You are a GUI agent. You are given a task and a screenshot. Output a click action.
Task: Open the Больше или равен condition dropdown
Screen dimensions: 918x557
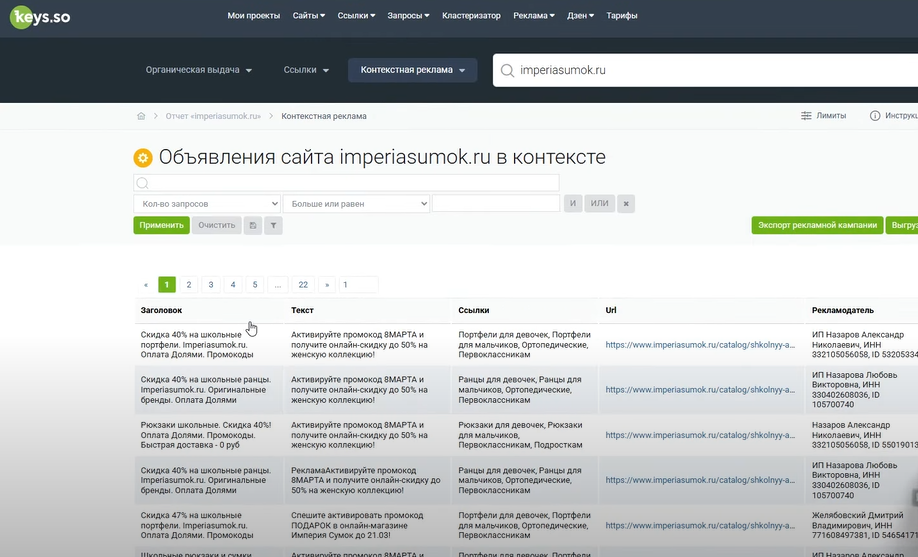[x=356, y=203]
